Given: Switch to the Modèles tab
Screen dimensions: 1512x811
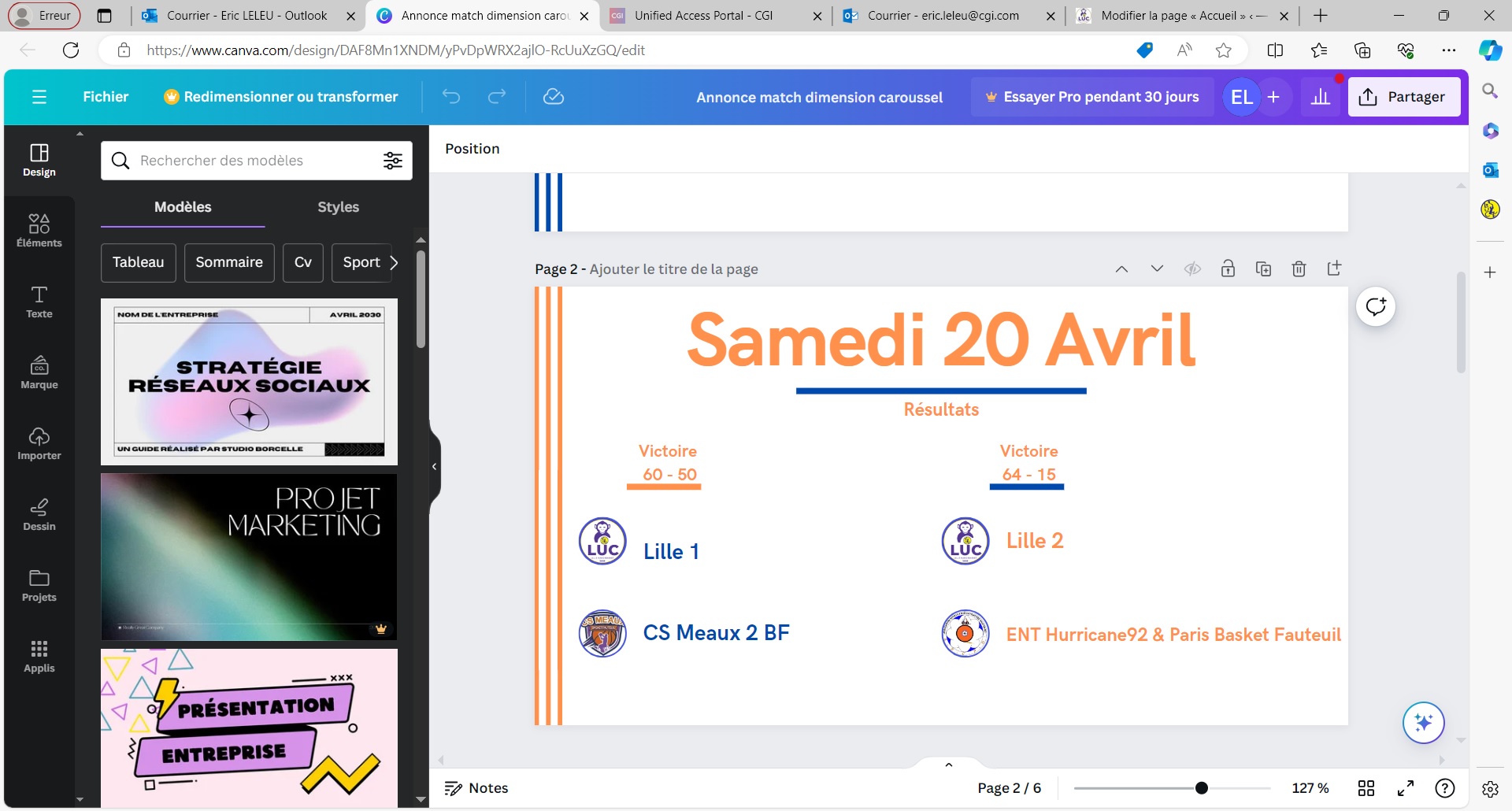Looking at the screenshot, I should 183,207.
